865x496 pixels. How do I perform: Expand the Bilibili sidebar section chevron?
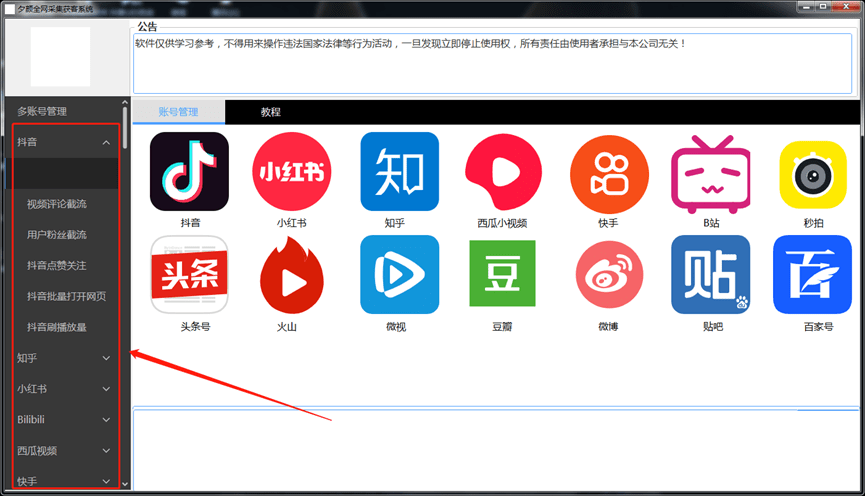click(x=106, y=420)
